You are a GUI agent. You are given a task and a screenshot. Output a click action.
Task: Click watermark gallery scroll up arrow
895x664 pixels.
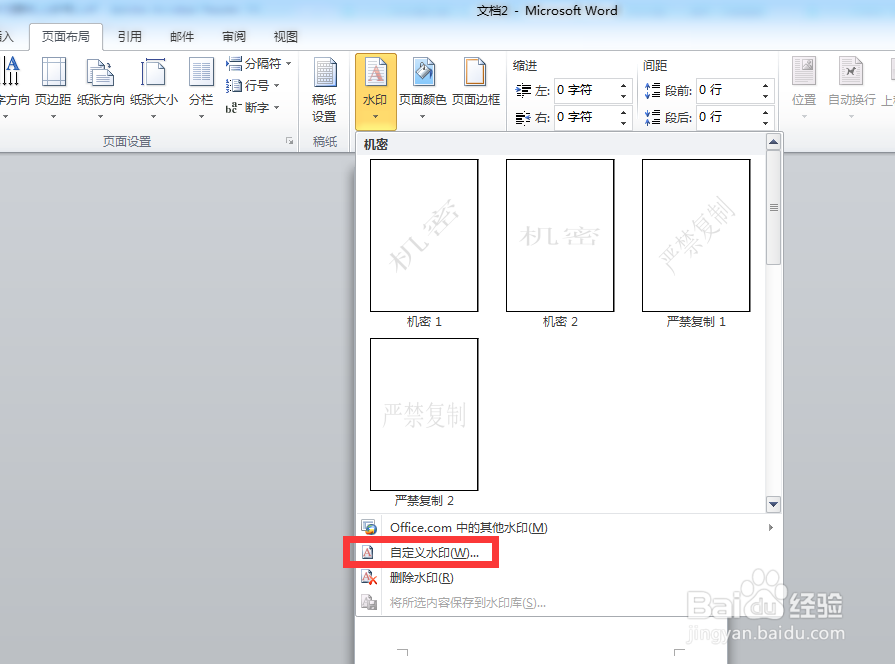773,142
